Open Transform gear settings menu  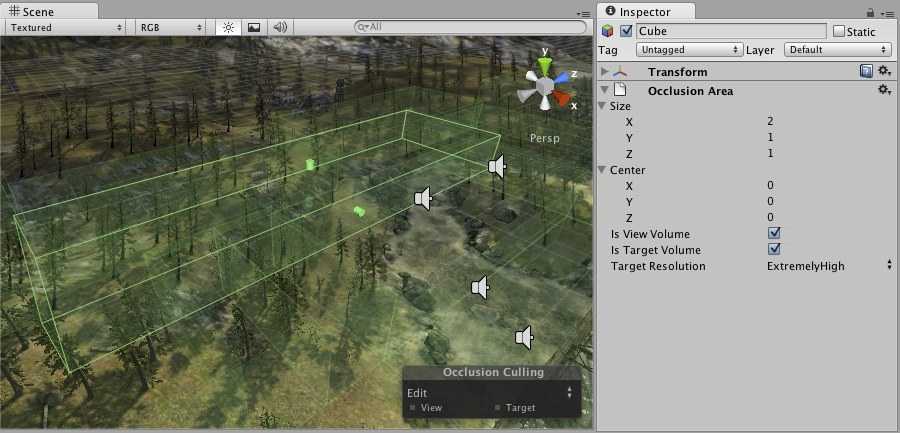(x=885, y=71)
